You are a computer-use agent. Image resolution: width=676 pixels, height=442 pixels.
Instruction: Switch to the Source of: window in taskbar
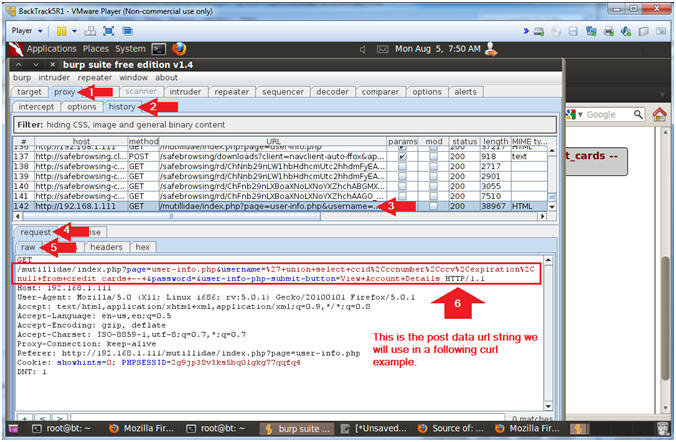tap(451, 429)
